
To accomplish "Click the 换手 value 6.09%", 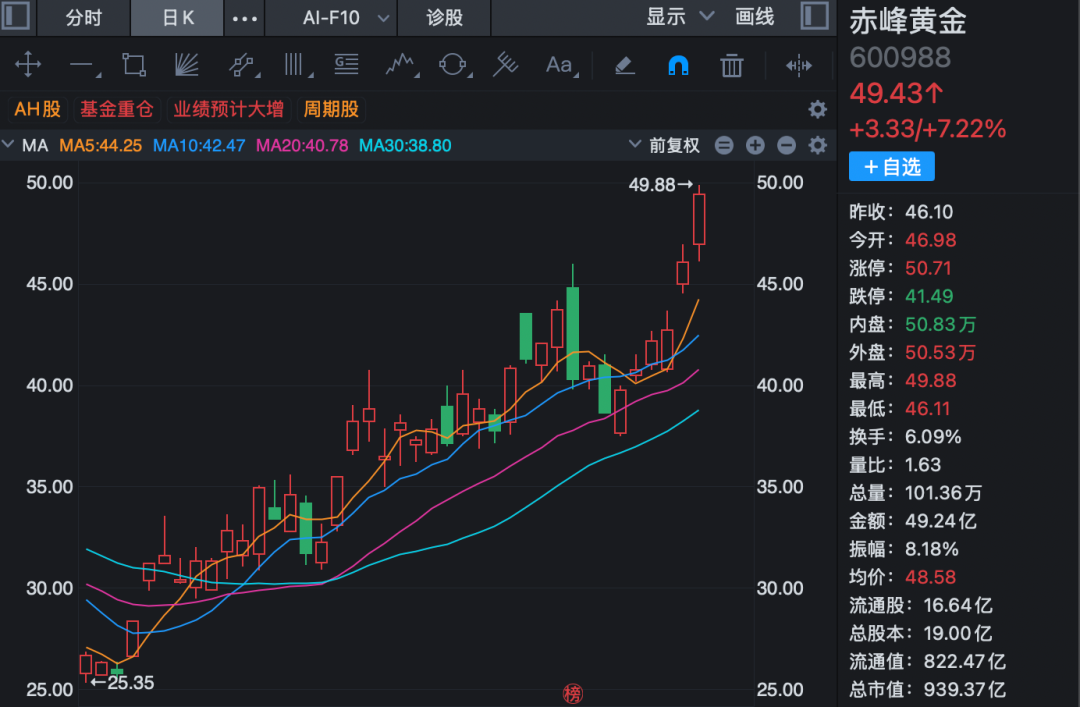I will coord(933,436).
